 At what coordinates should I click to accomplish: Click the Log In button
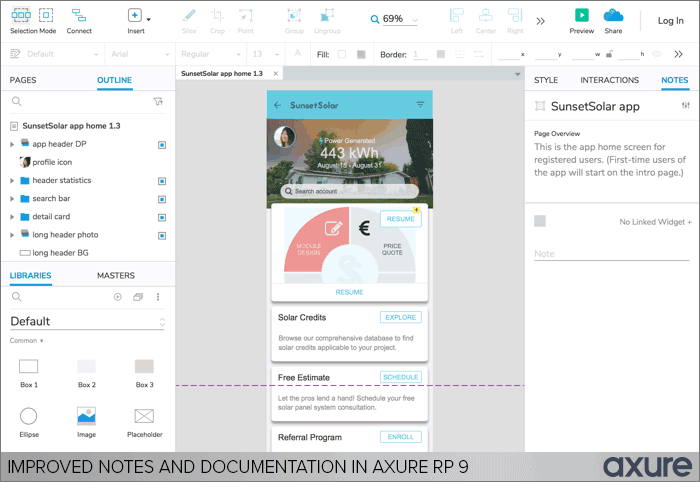pos(671,21)
